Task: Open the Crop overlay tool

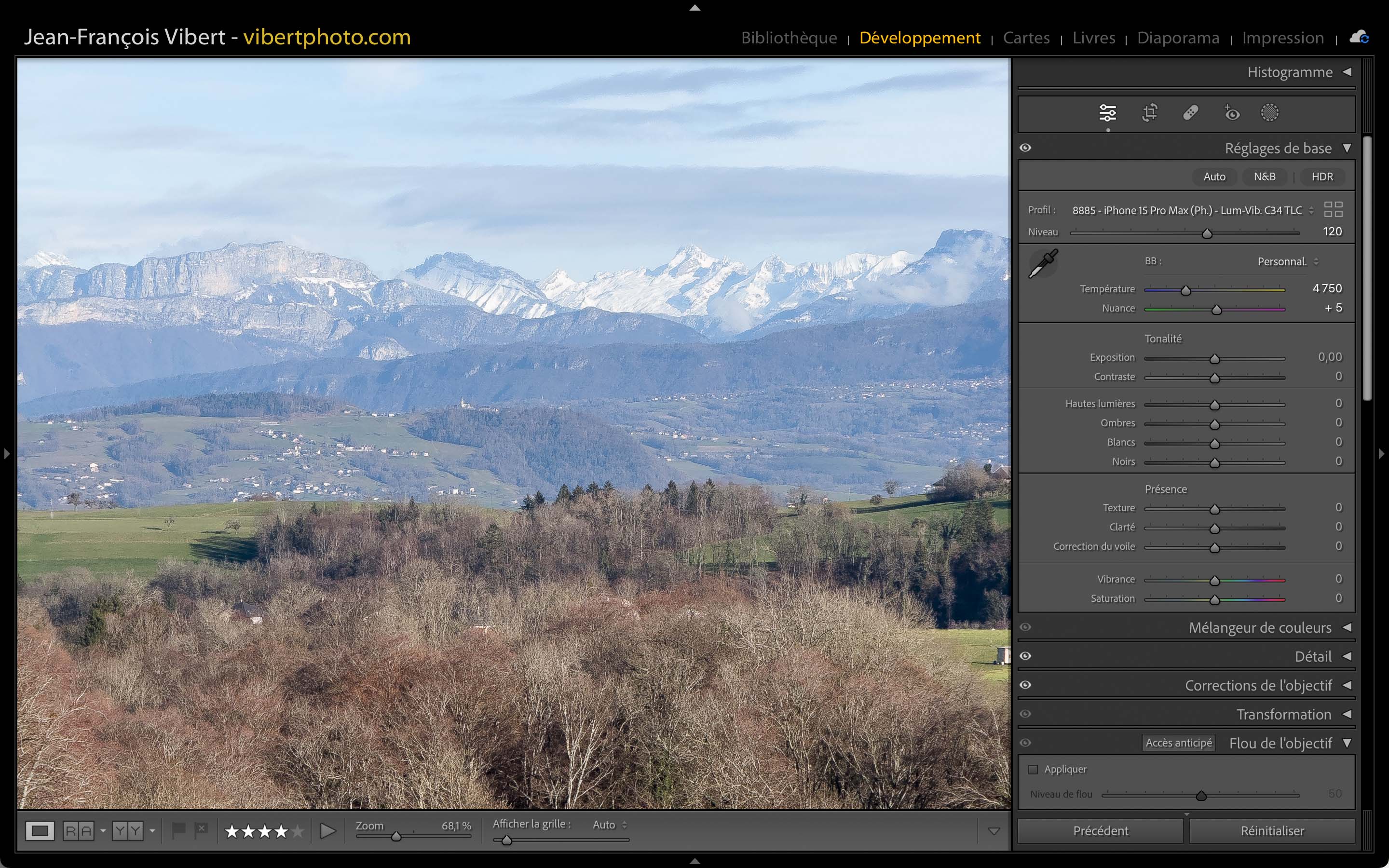Action: (1149, 113)
